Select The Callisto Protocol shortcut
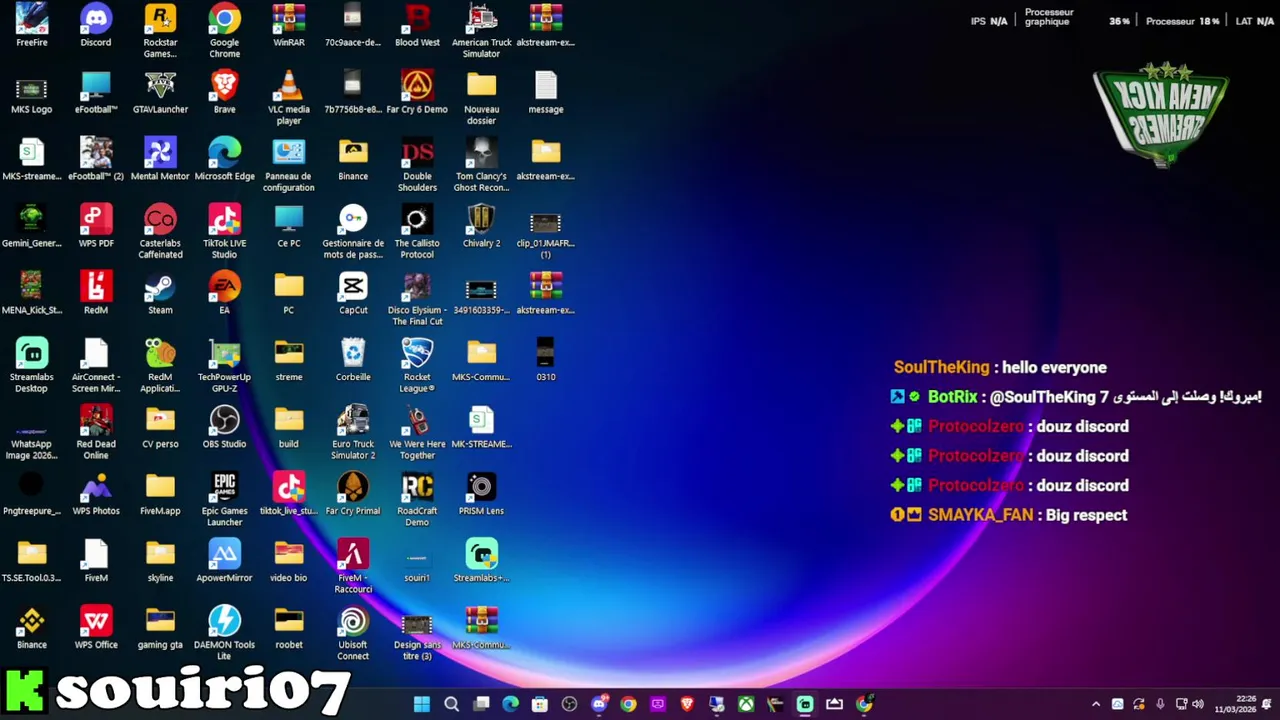The image size is (1280, 720). pos(417,232)
